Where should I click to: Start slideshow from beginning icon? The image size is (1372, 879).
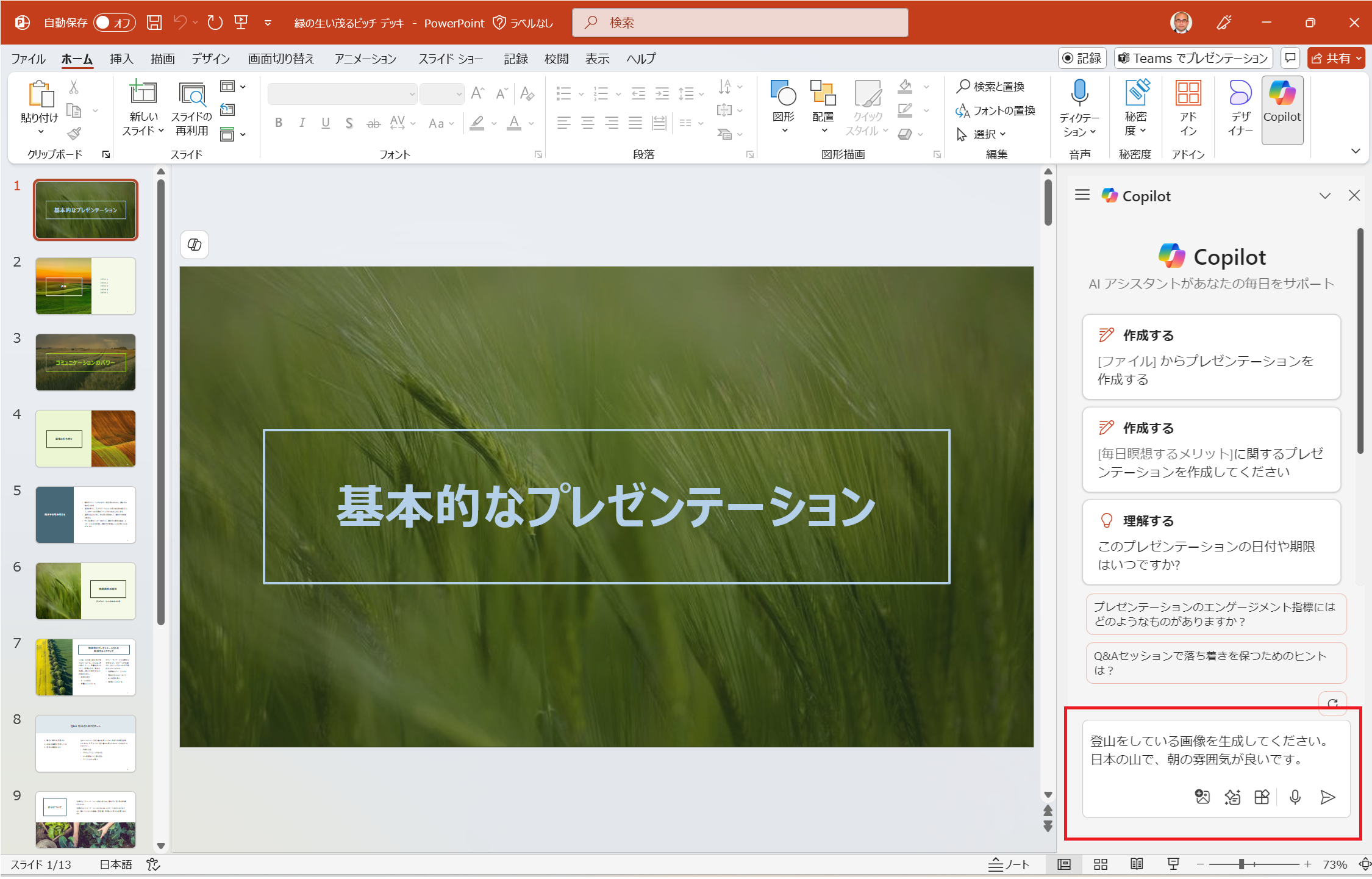pyautogui.click(x=241, y=23)
